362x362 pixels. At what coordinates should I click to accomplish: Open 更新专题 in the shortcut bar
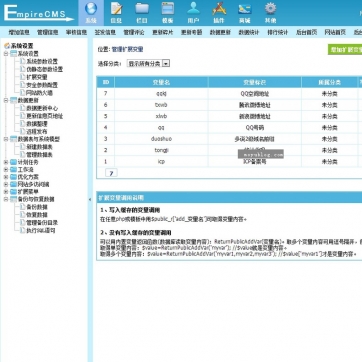pyautogui.click(x=192, y=32)
